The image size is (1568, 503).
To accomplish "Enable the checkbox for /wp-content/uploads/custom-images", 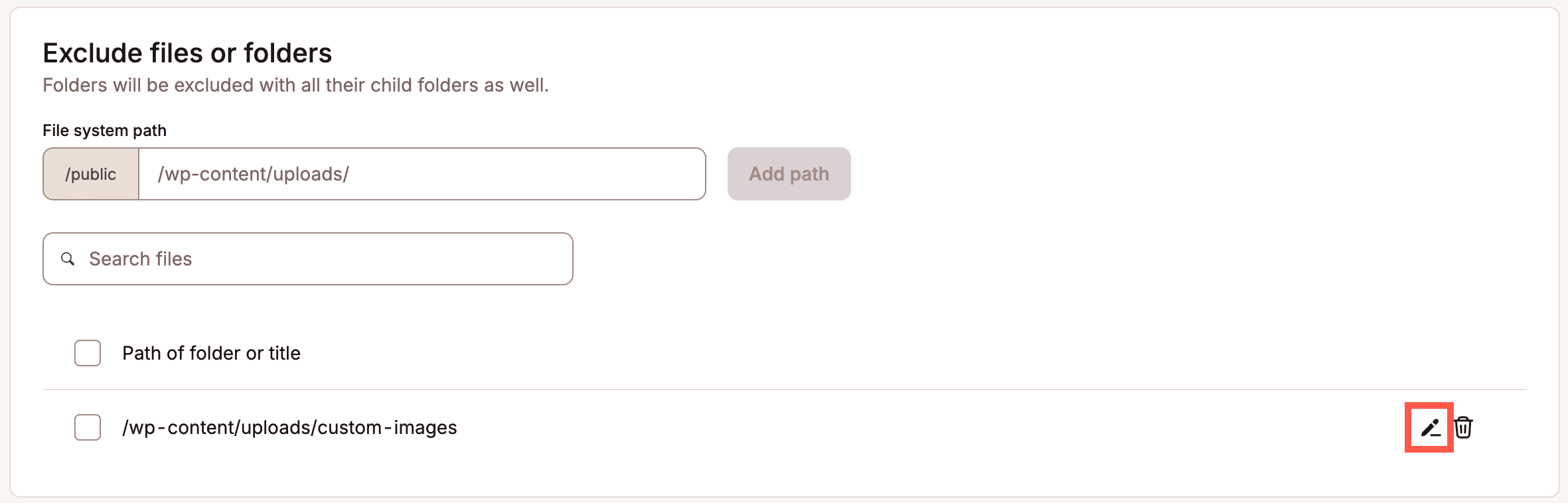I will coord(86,428).
